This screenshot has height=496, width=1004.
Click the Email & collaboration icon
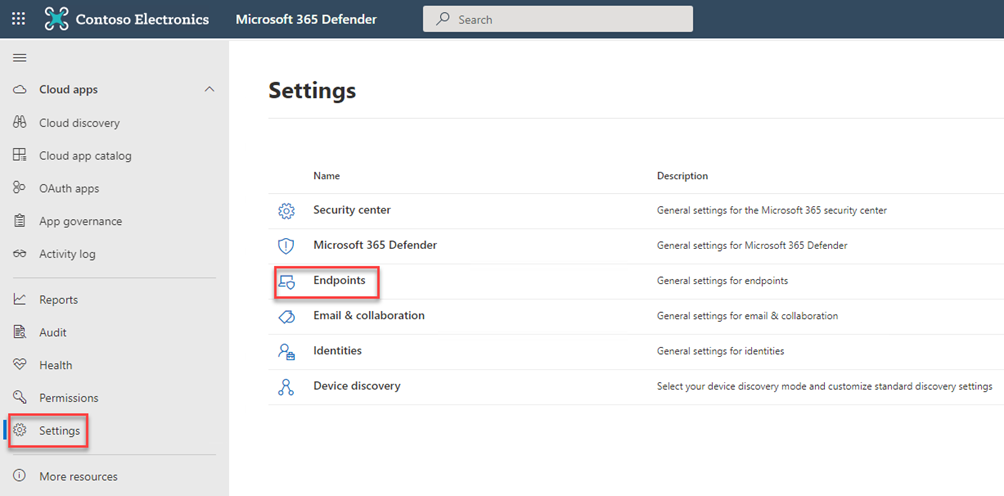point(286,316)
